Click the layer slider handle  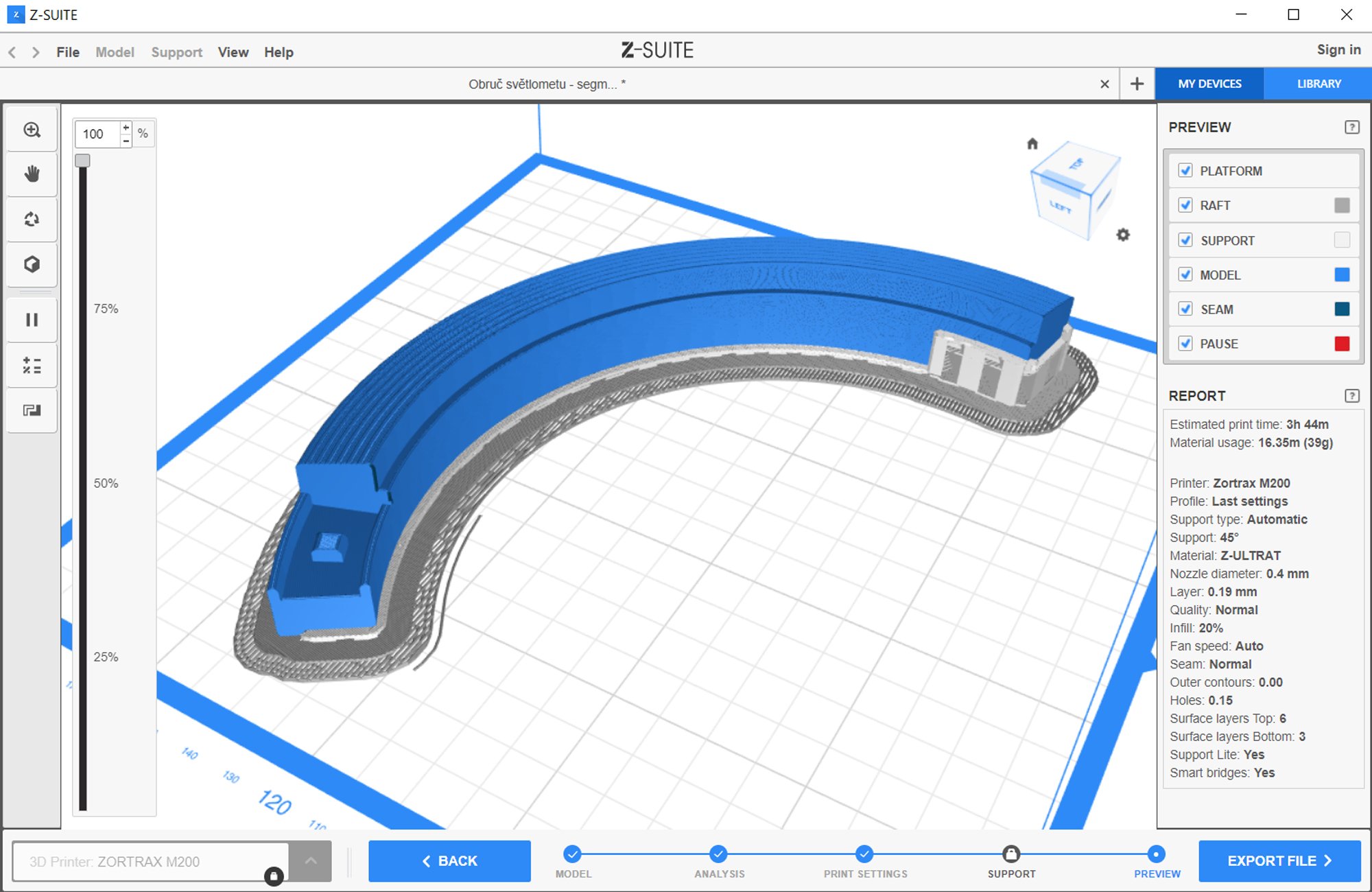point(82,161)
